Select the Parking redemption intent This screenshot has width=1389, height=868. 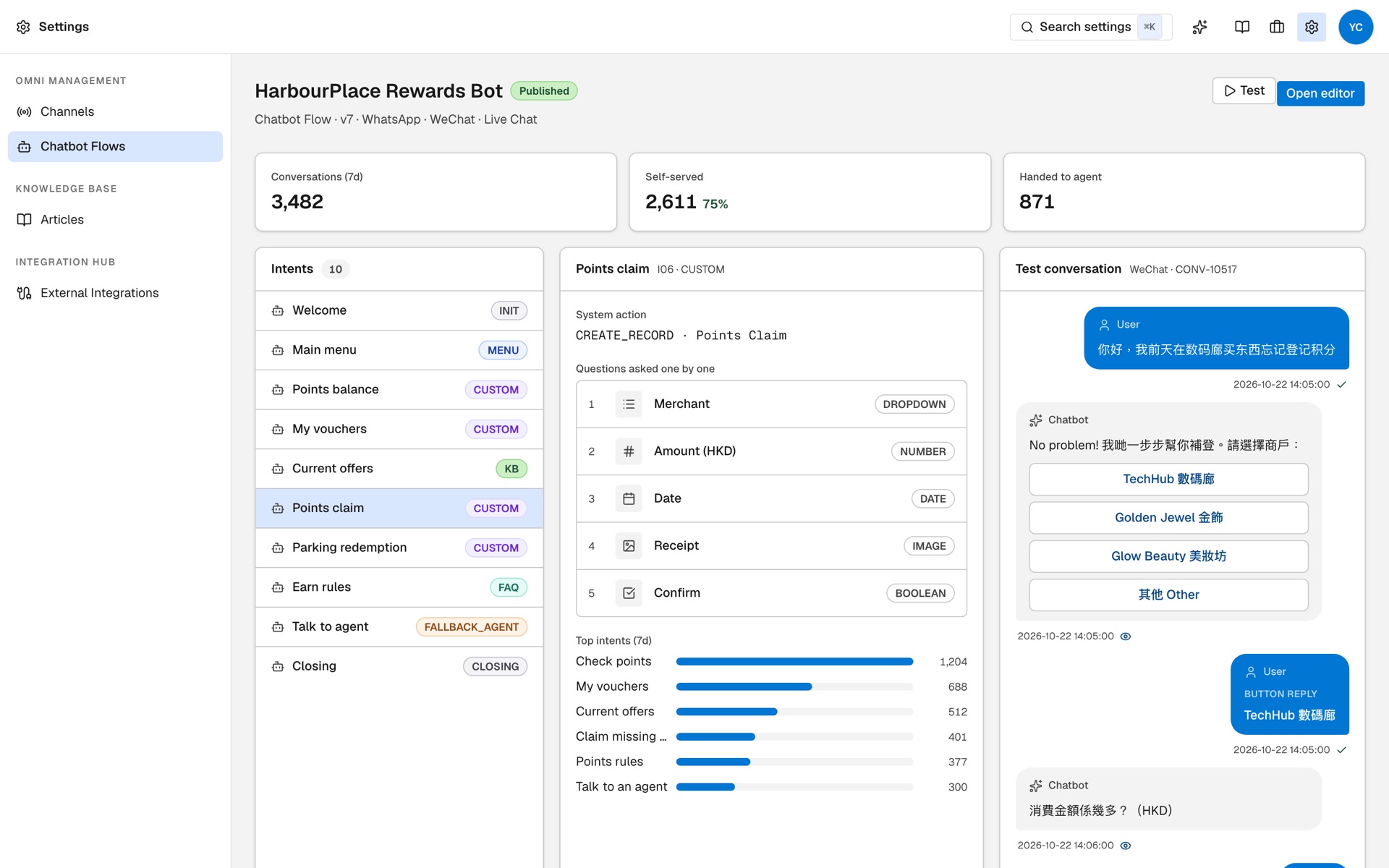tap(399, 548)
